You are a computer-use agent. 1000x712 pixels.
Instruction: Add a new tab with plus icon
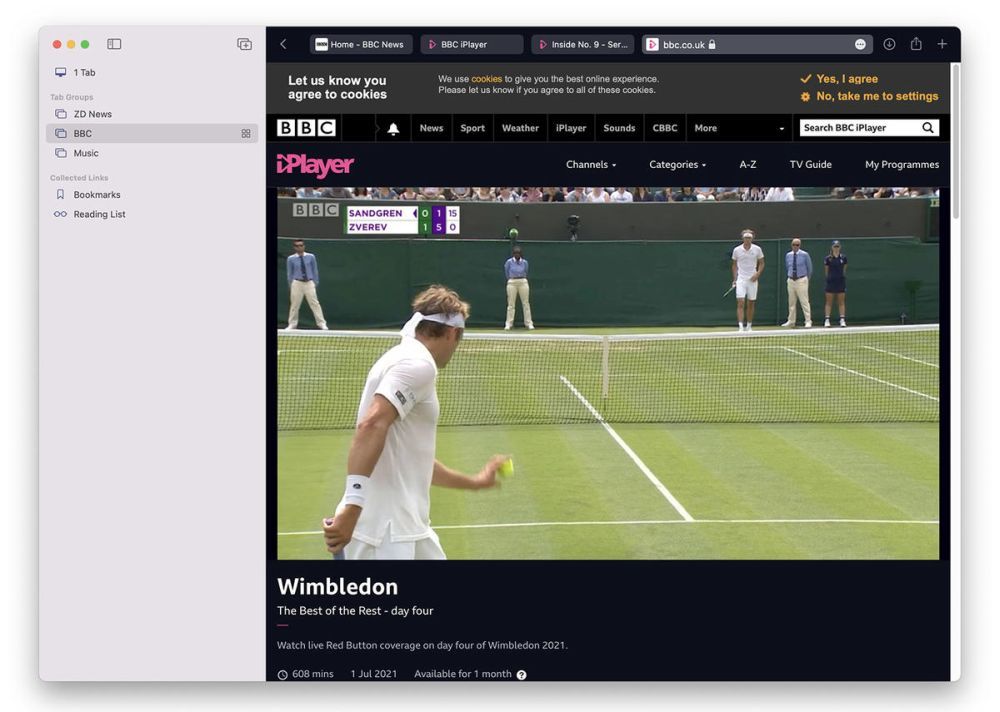(x=942, y=44)
